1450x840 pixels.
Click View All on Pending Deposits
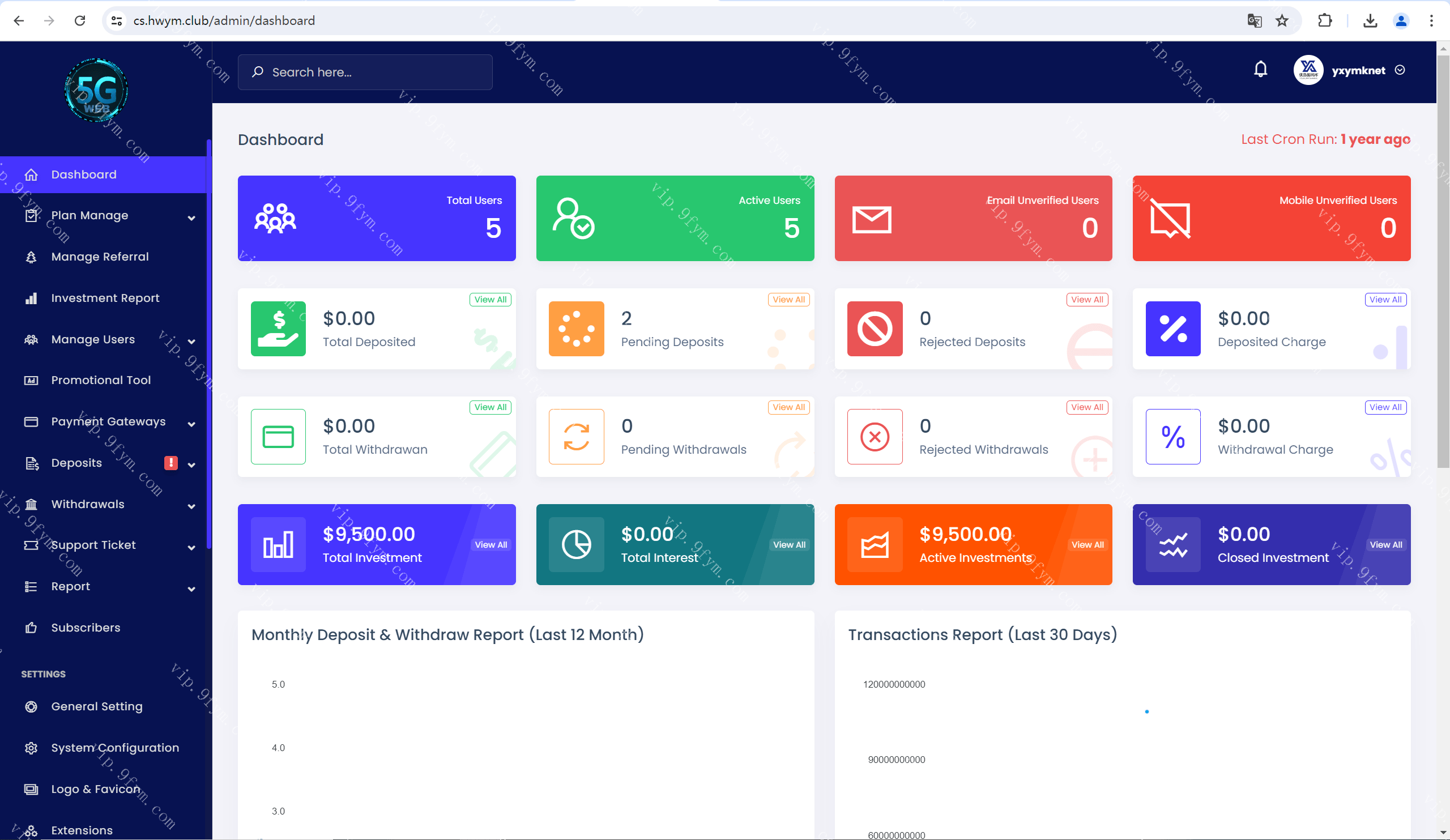click(x=788, y=299)
